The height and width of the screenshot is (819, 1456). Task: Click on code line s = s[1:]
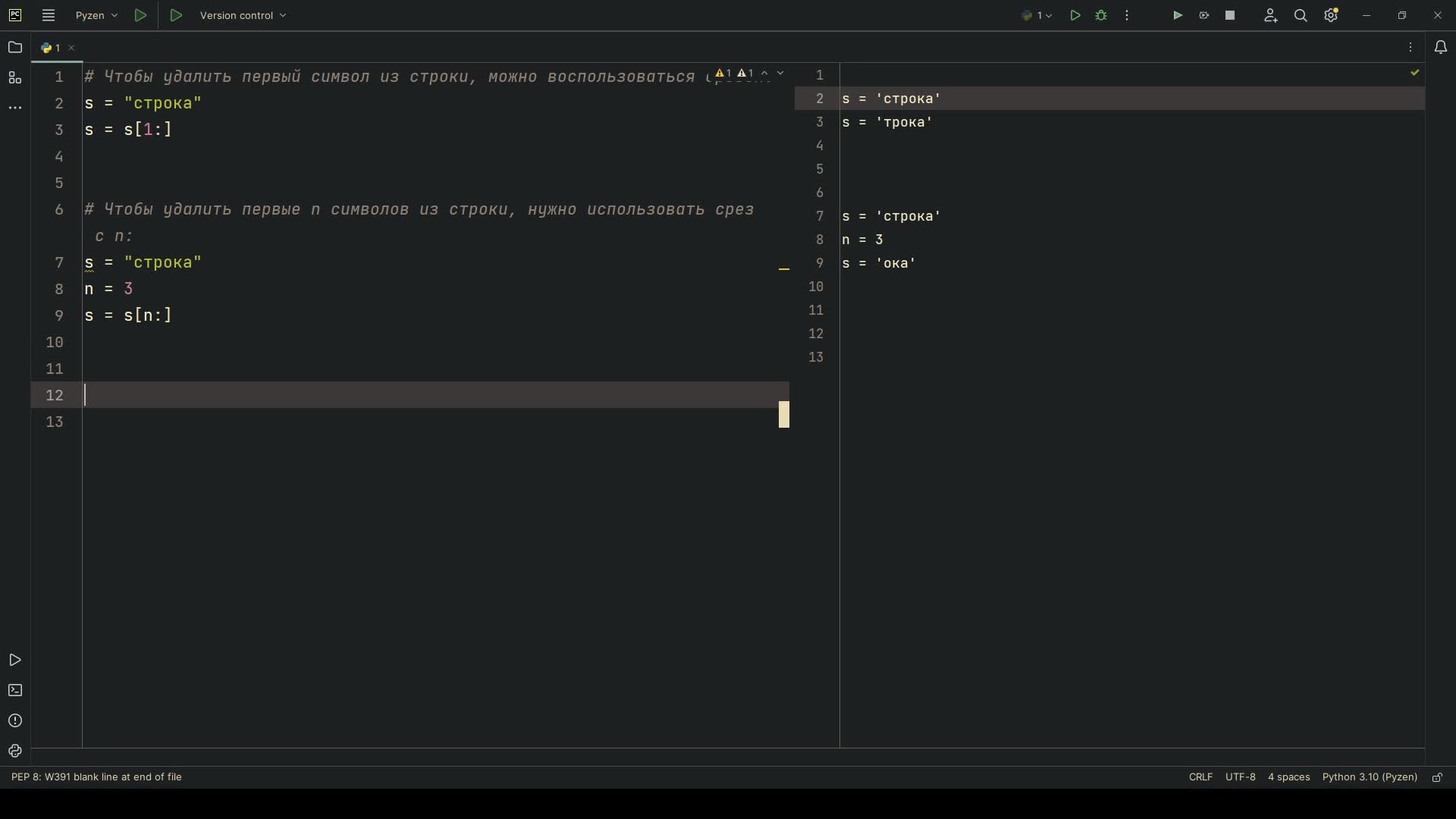click(x=128, y=130)
